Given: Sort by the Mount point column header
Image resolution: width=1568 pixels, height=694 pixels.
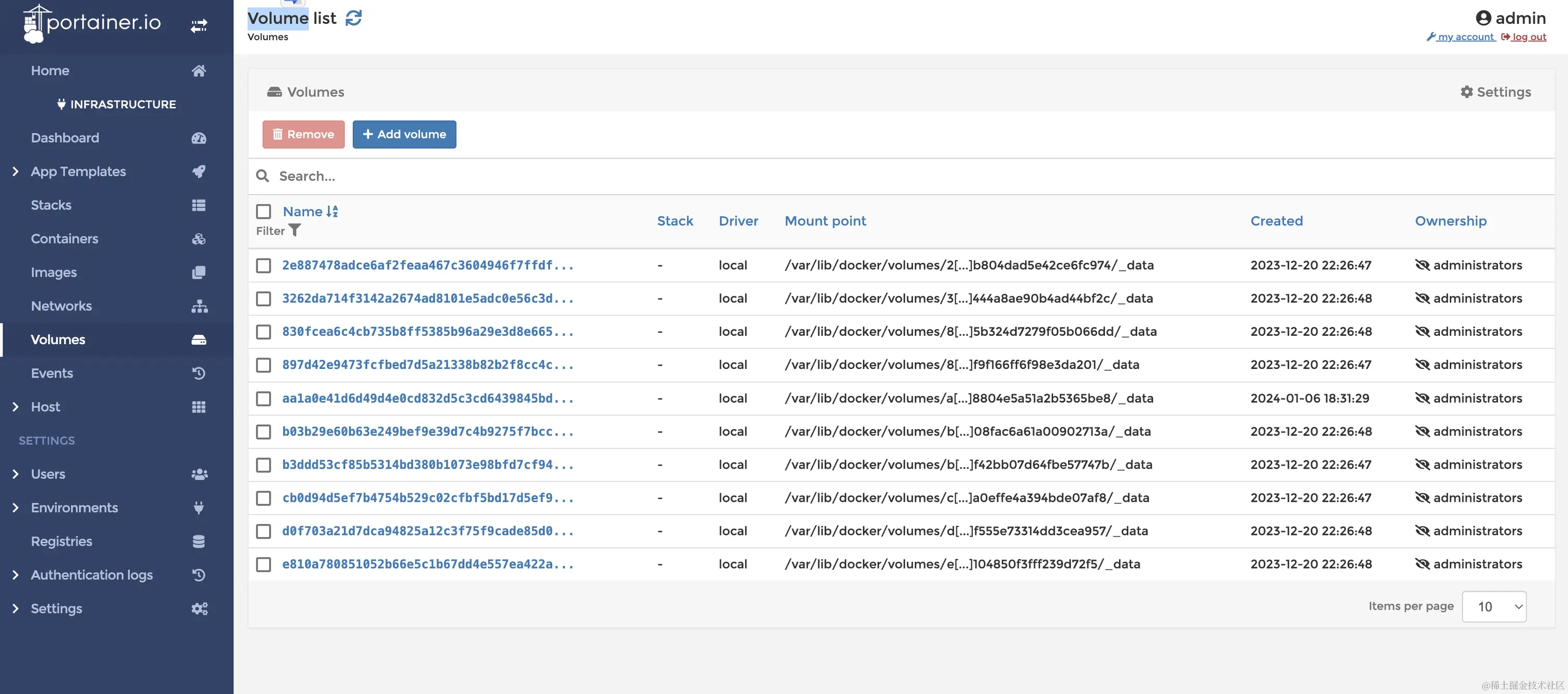Looking at the screenshot, I should pyautogui.click(x=825, y=221).
